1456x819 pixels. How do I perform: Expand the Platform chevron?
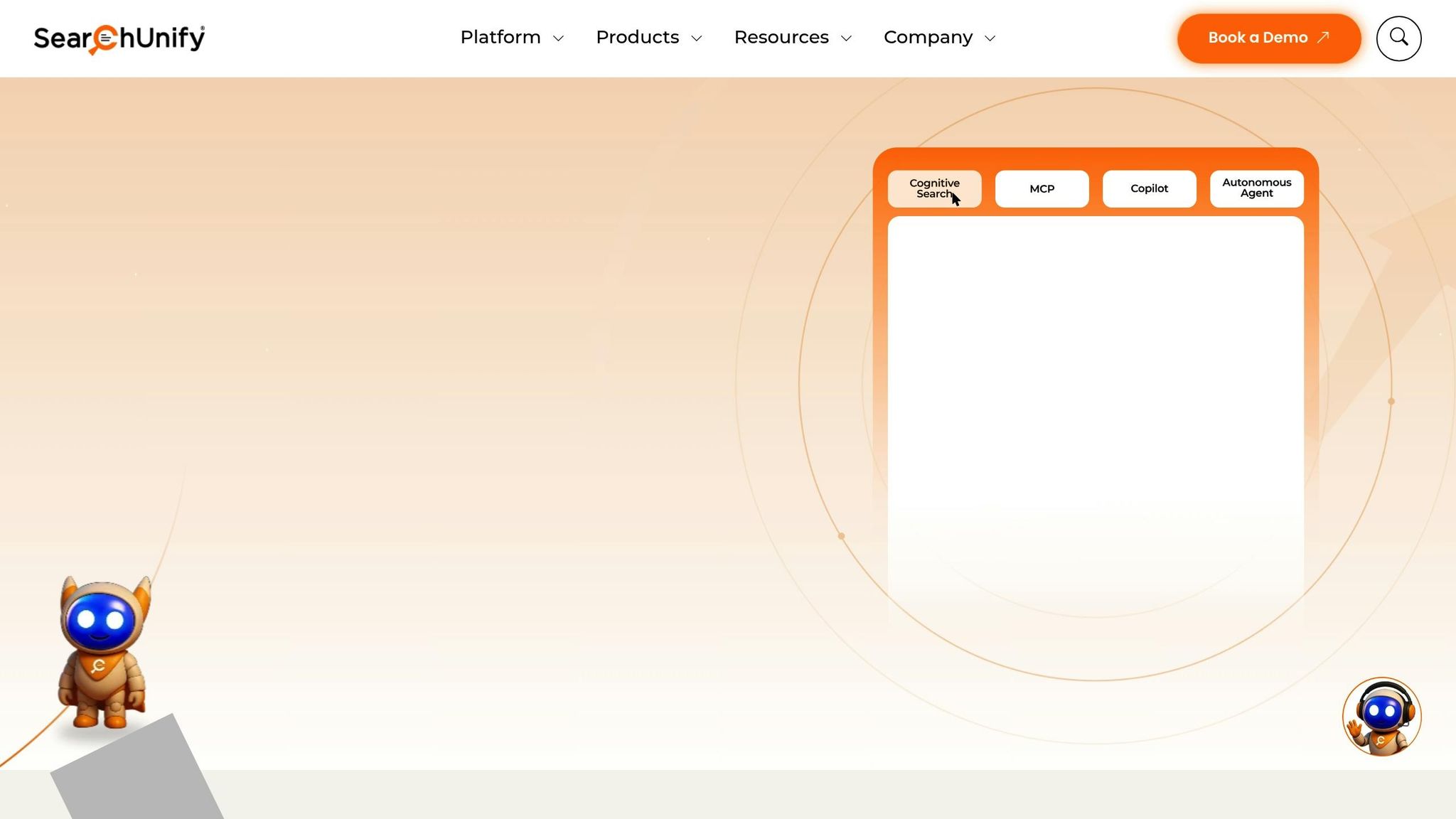click(x=559, y=38)
